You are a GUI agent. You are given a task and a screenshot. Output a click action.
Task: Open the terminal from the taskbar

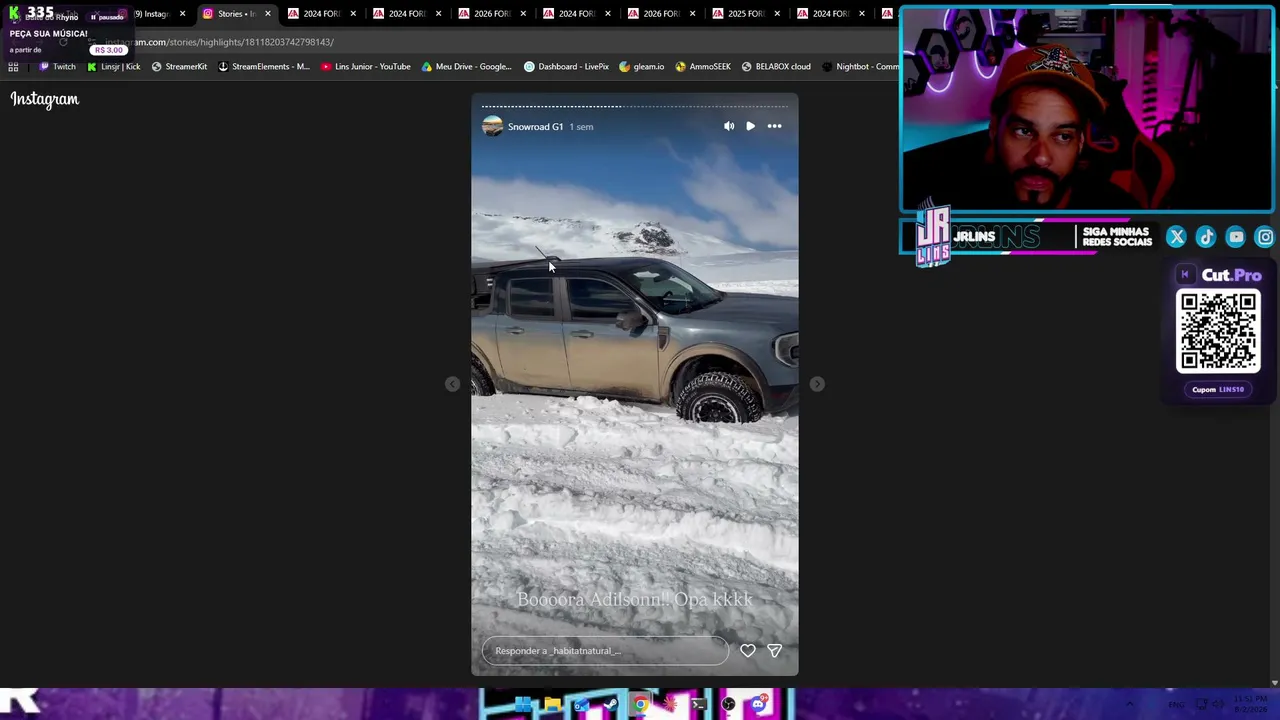(699, 705)
